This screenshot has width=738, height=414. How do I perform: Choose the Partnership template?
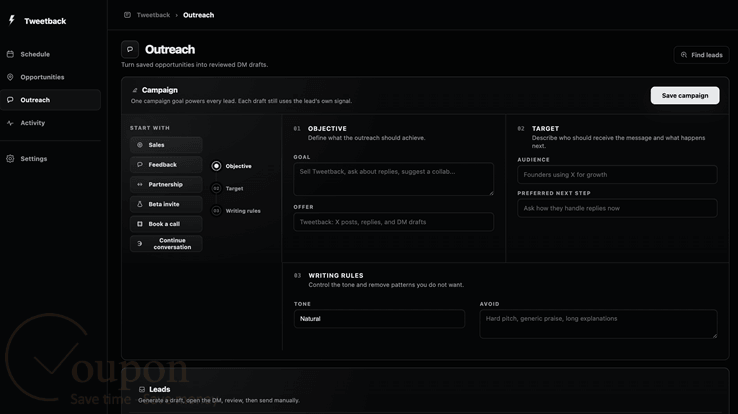(x=166, y=184)
